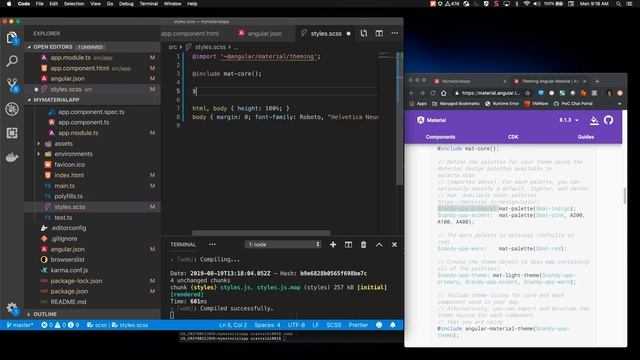The image size is (640, 360).
Task: Expand the assets folder
Action: pyautogui.click(x=63, y=144)
